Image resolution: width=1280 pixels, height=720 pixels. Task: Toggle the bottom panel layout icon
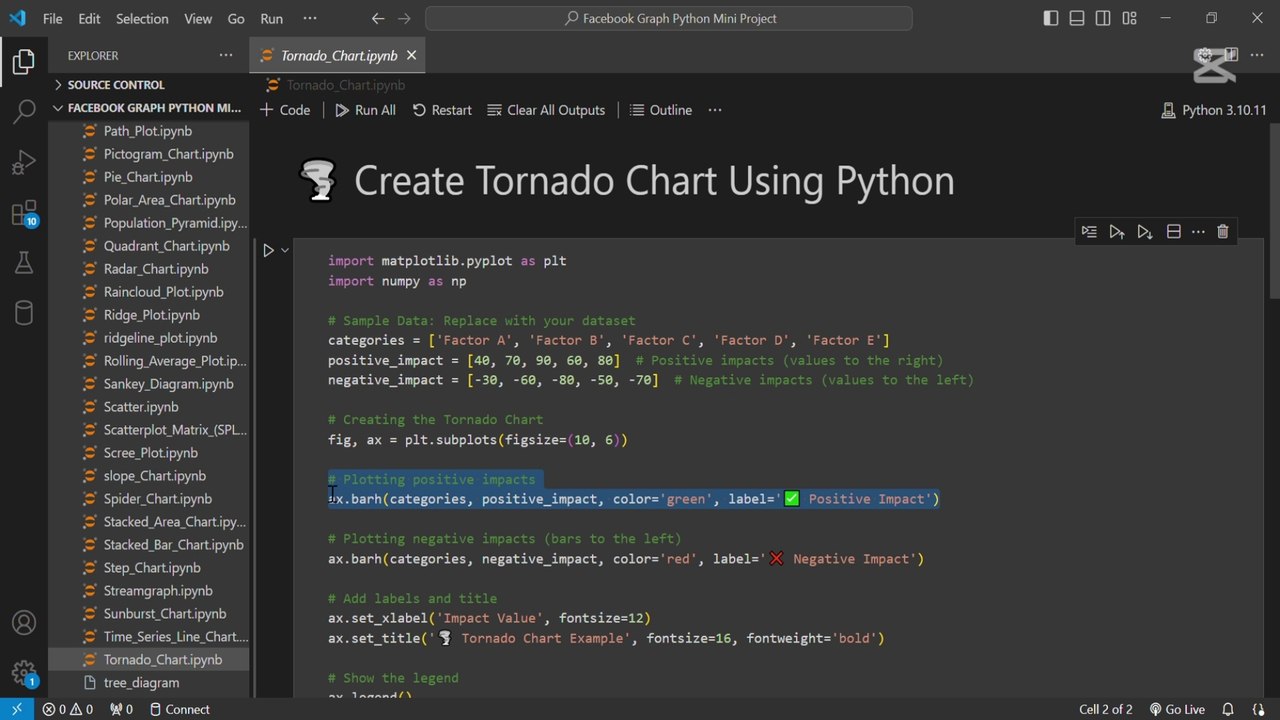click(x=1077, y=18)
